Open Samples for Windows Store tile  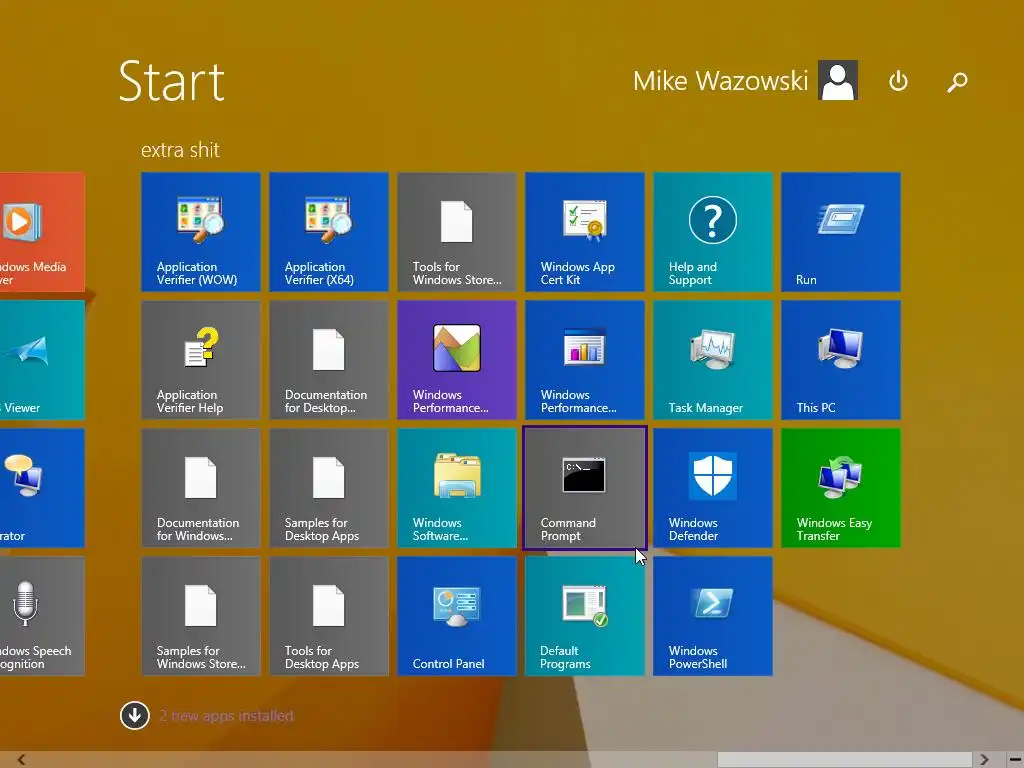click(200, 616)
